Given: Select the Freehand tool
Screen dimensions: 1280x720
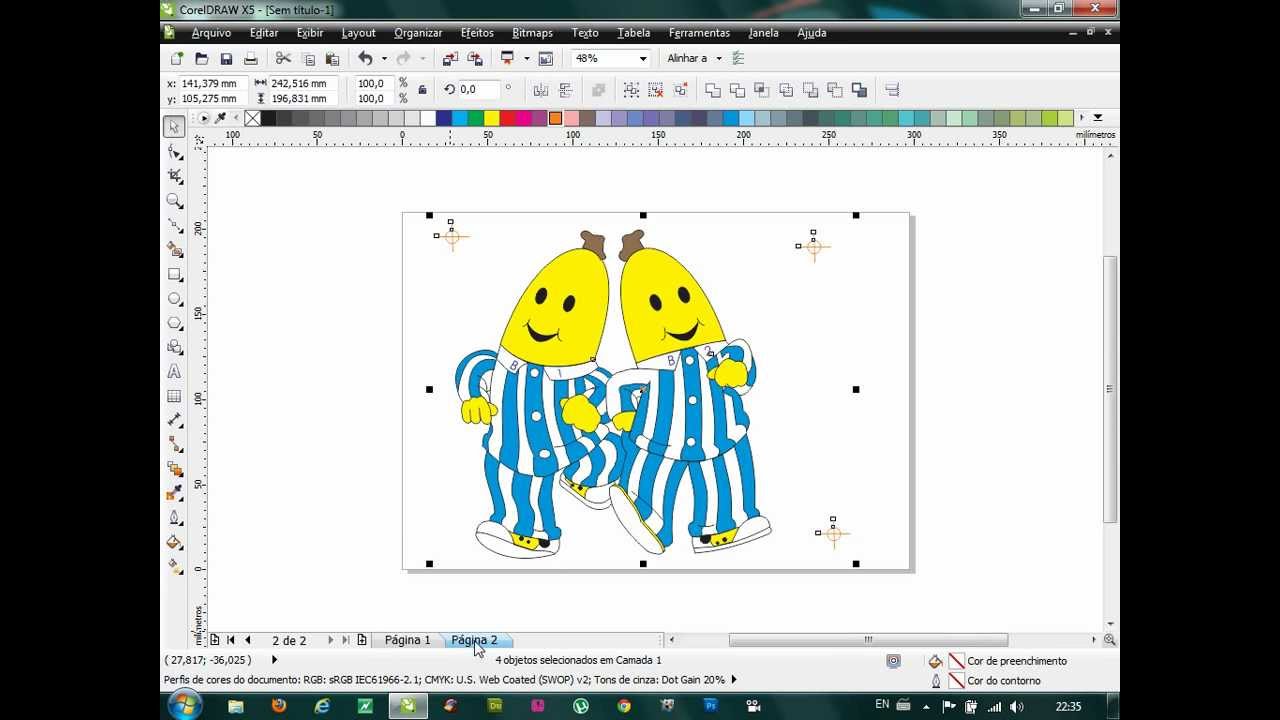Looking at the screenshot, I should point(174,225).
